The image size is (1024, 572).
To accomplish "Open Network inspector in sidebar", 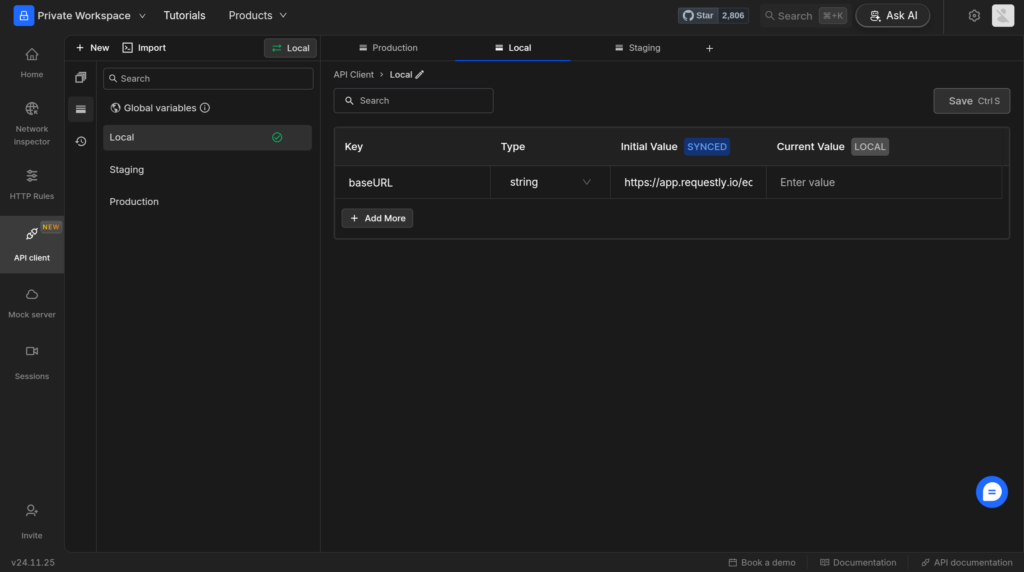I will pyautogui.click(x=31, y=123).
